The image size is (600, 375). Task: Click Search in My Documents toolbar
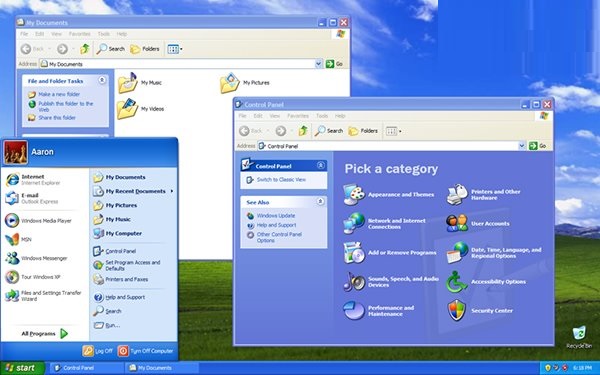111,49
